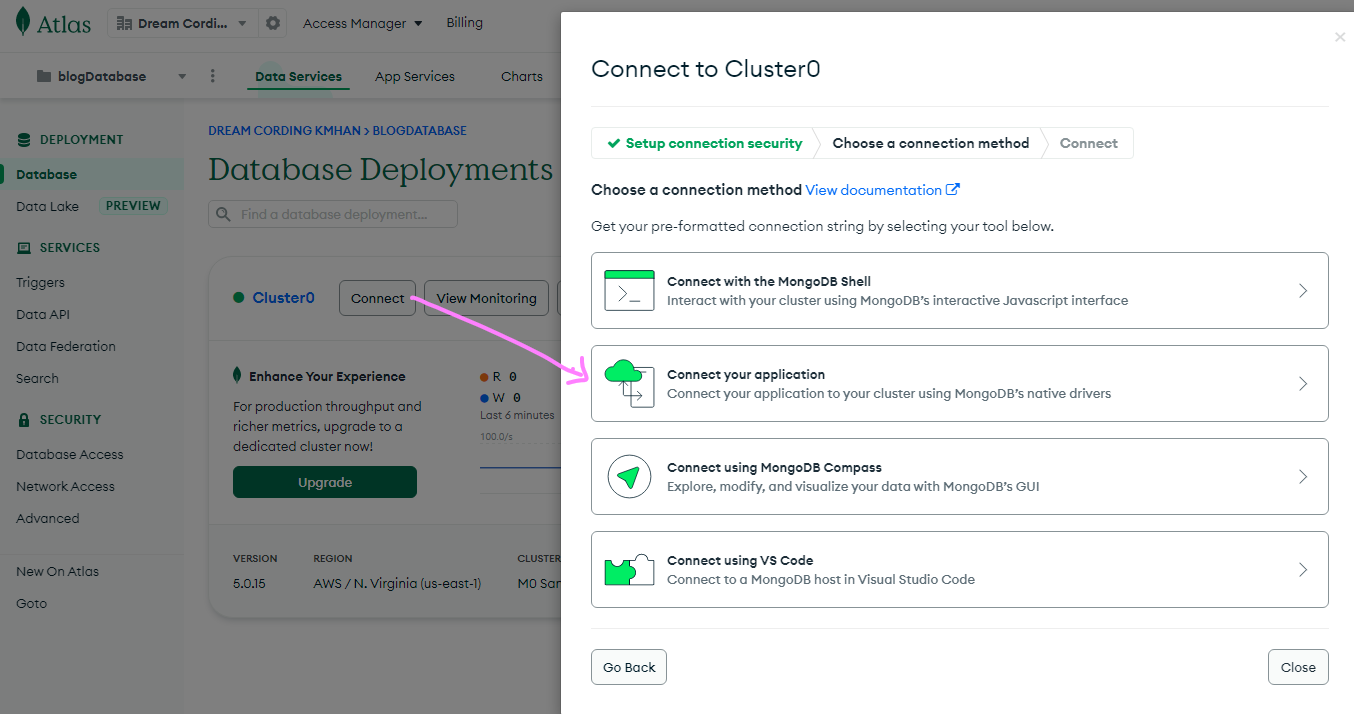Viewport: 1354px width, 714px height.
Task: Click the chevron on the VS Code option
Action: click(x=1303, y=569)
